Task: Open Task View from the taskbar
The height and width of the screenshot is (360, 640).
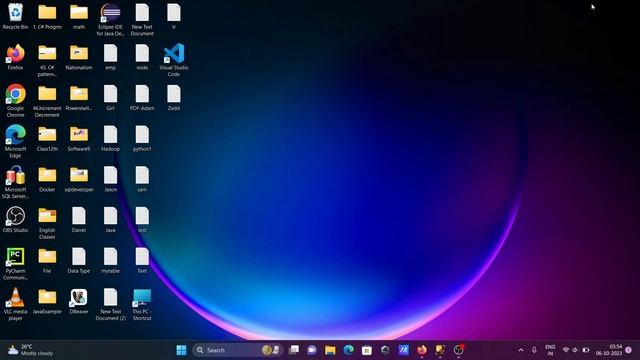Action: (293, 350)
